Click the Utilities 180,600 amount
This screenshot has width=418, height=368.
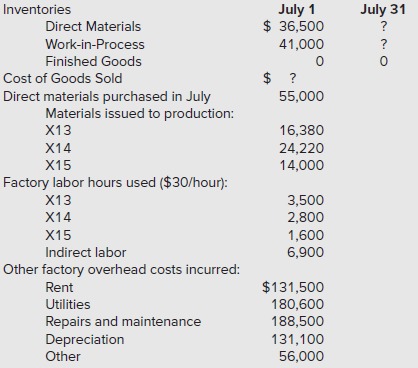click(x=297, y=304)
